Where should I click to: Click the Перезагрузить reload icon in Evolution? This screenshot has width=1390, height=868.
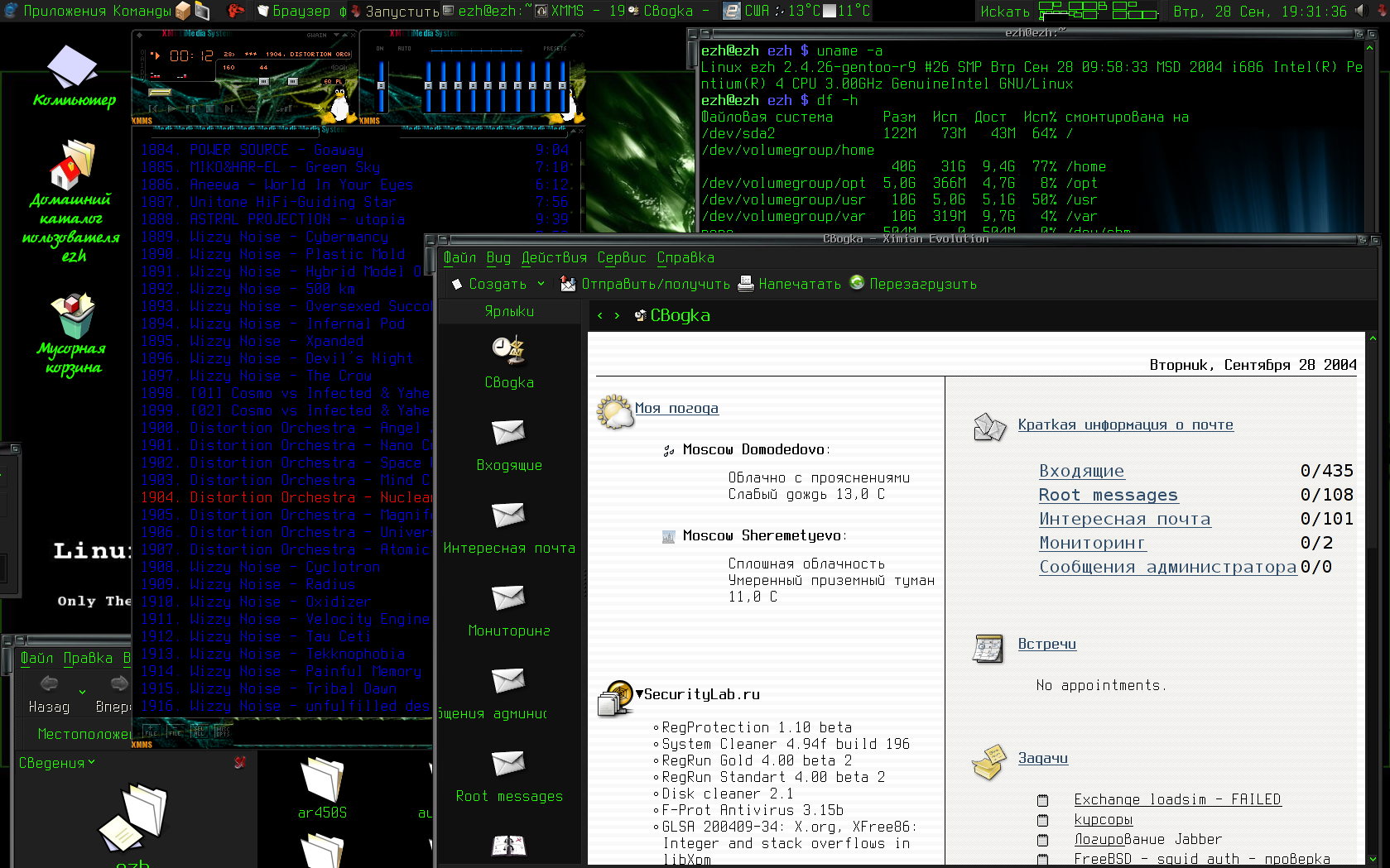click(857, 283)
